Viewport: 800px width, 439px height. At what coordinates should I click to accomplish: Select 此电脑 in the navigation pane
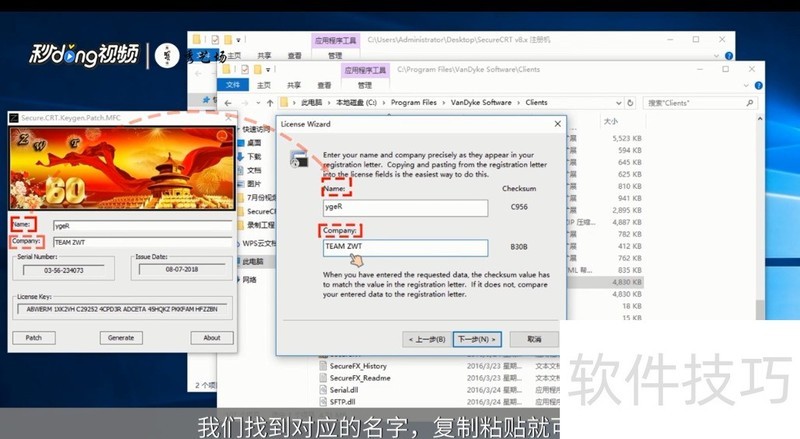click(256, 260)
